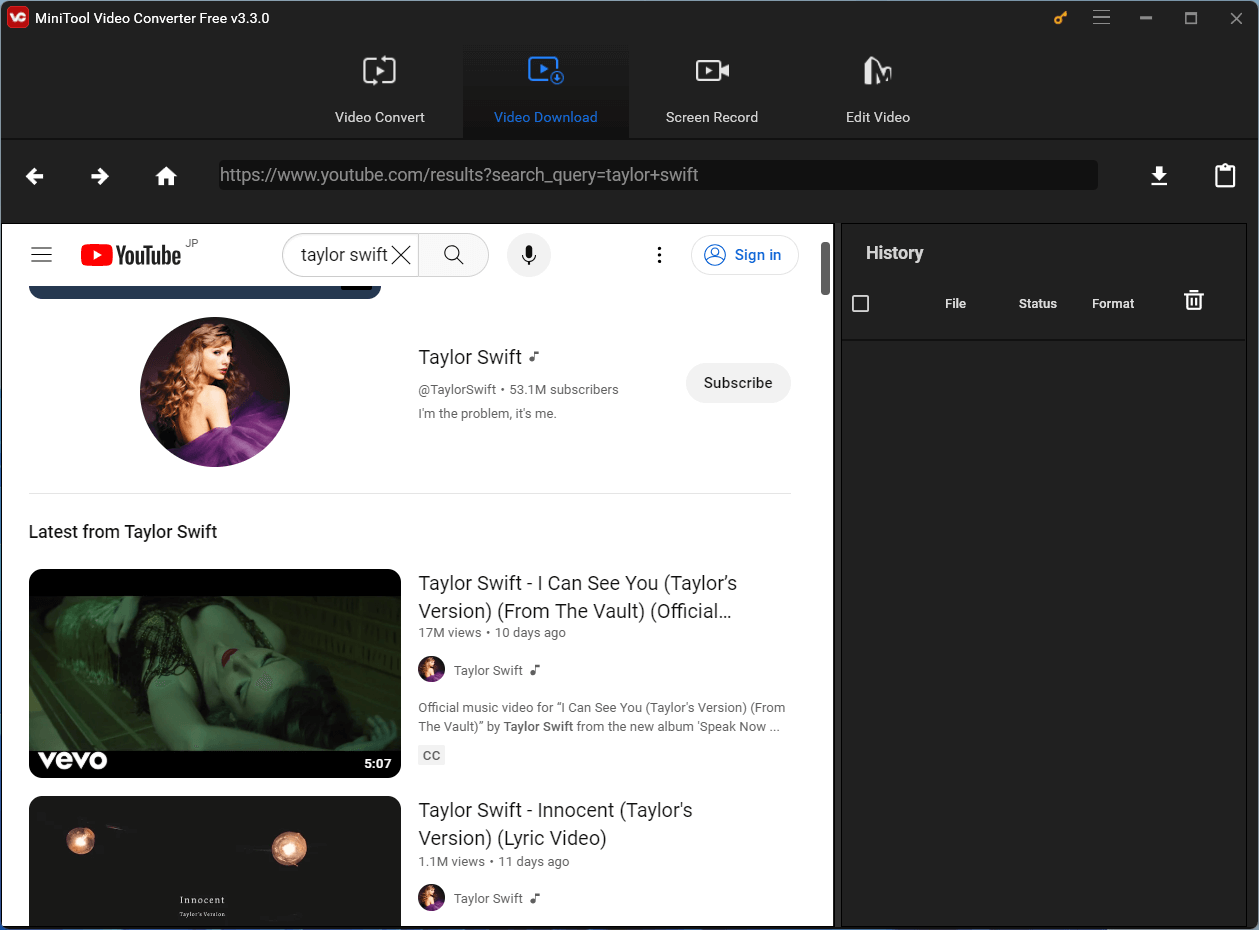Maximize the MiniTool window
This screenshot has height=930, width=1259.
pos(1191,18)
